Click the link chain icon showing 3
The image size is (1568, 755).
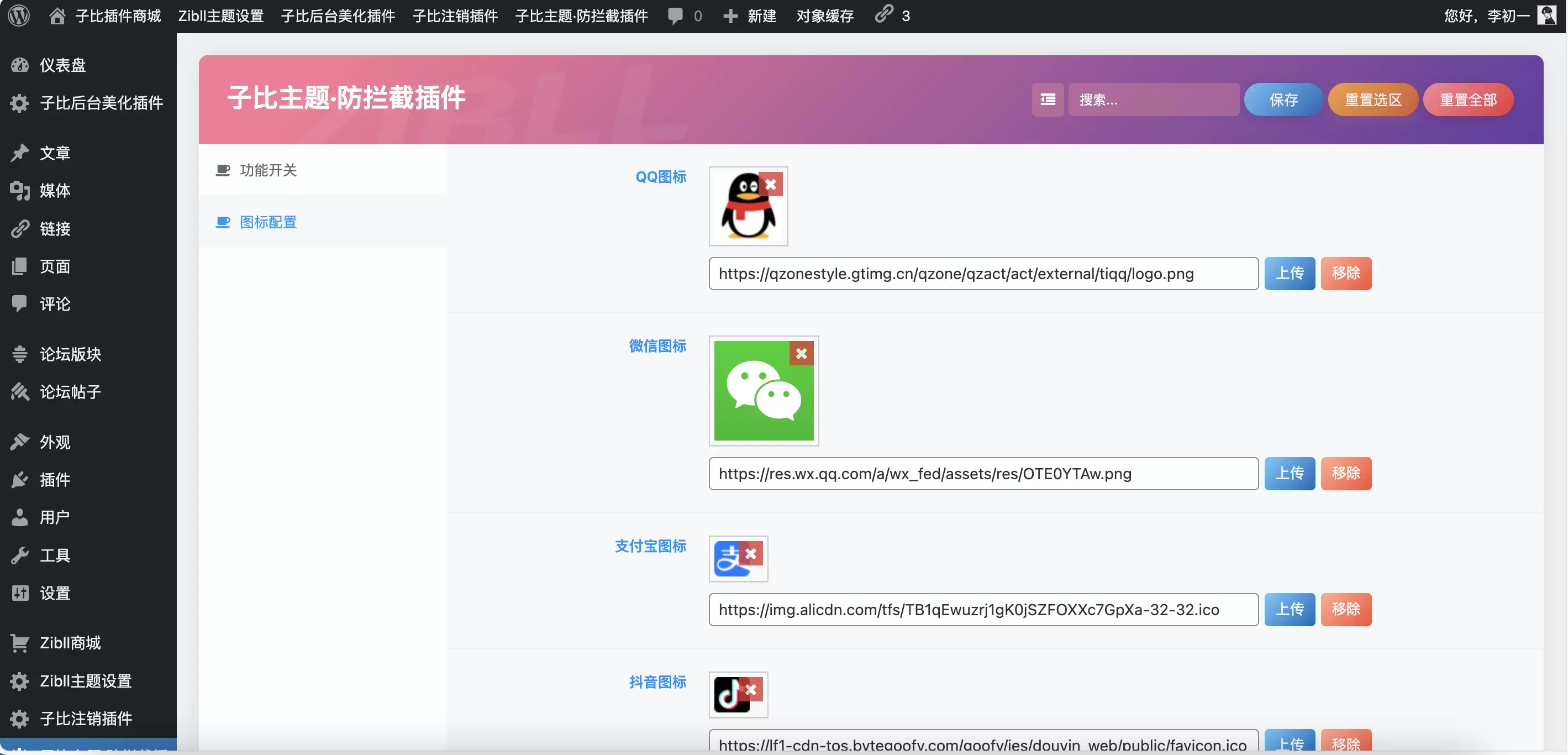pyautogui.click(x=884, y=14)
